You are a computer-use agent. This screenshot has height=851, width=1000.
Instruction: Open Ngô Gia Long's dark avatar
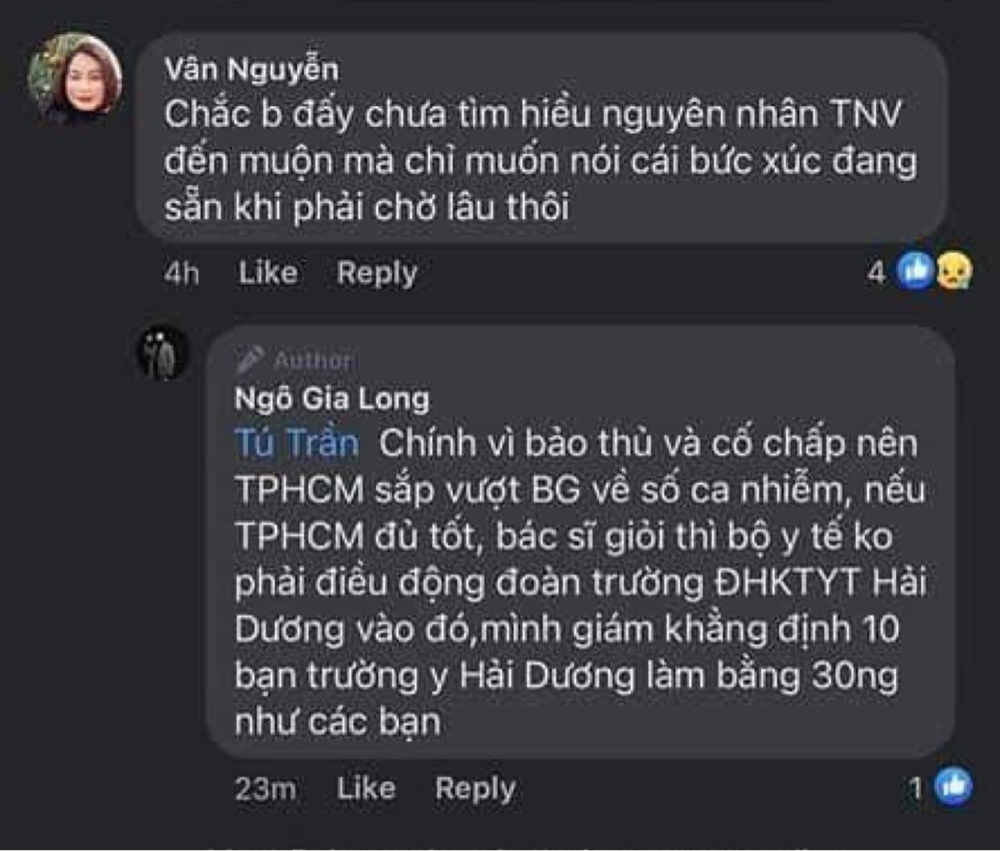(x=163, y=353)
